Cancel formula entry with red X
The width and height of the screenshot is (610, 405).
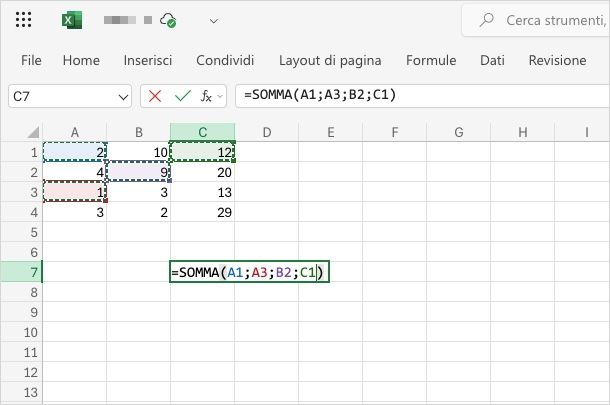(x=155, y=96)
